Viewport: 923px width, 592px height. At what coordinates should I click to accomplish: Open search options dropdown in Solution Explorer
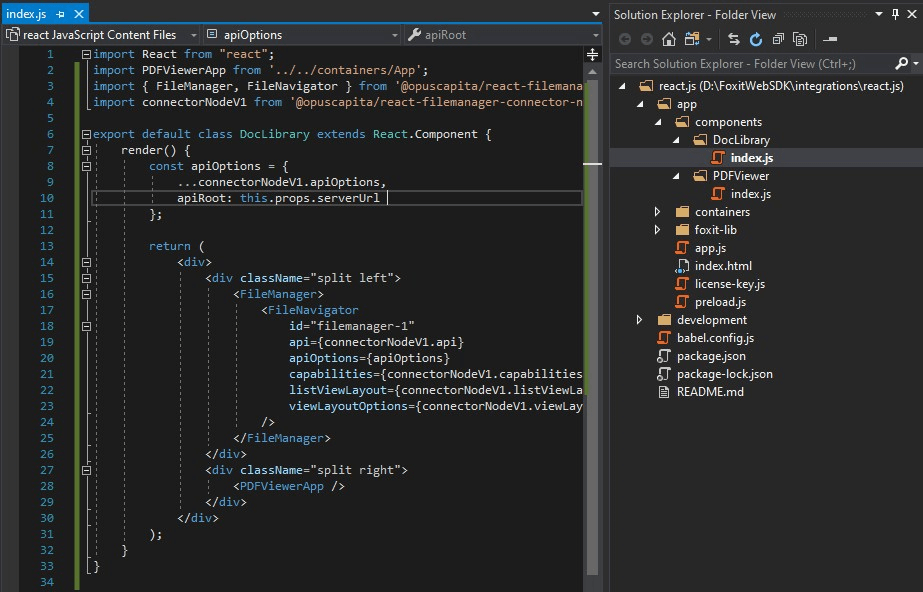pos(916,64)
